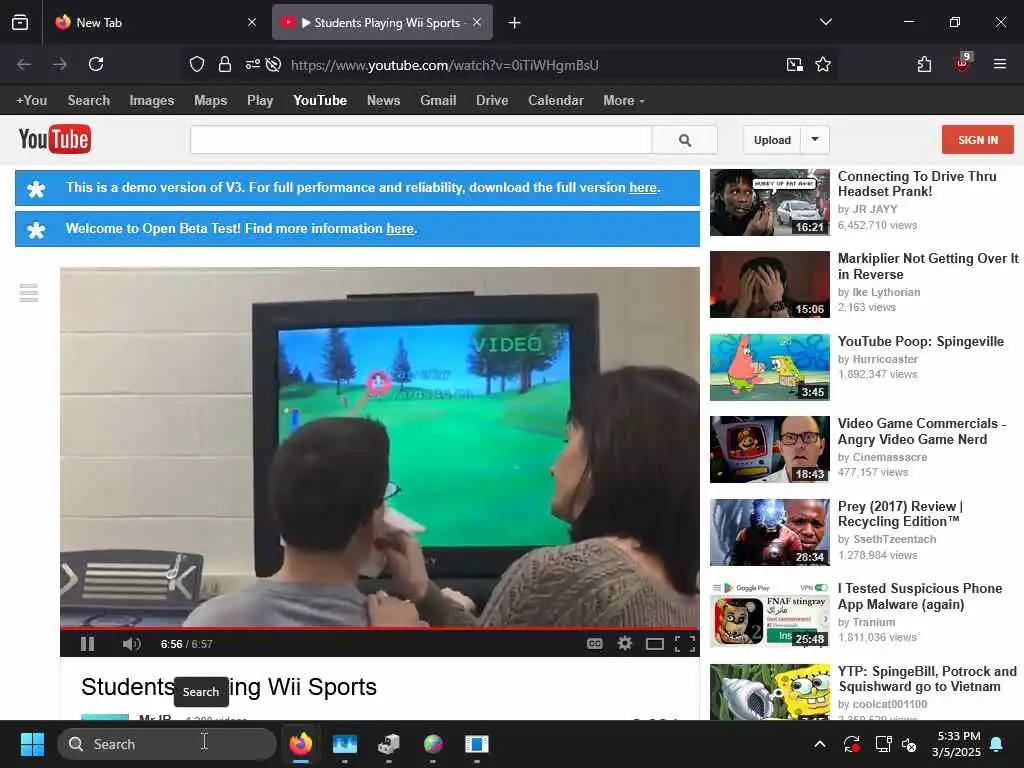Open the guide hamburger icon beside video
Viewport: 1024px width, 768px height.
29,293
